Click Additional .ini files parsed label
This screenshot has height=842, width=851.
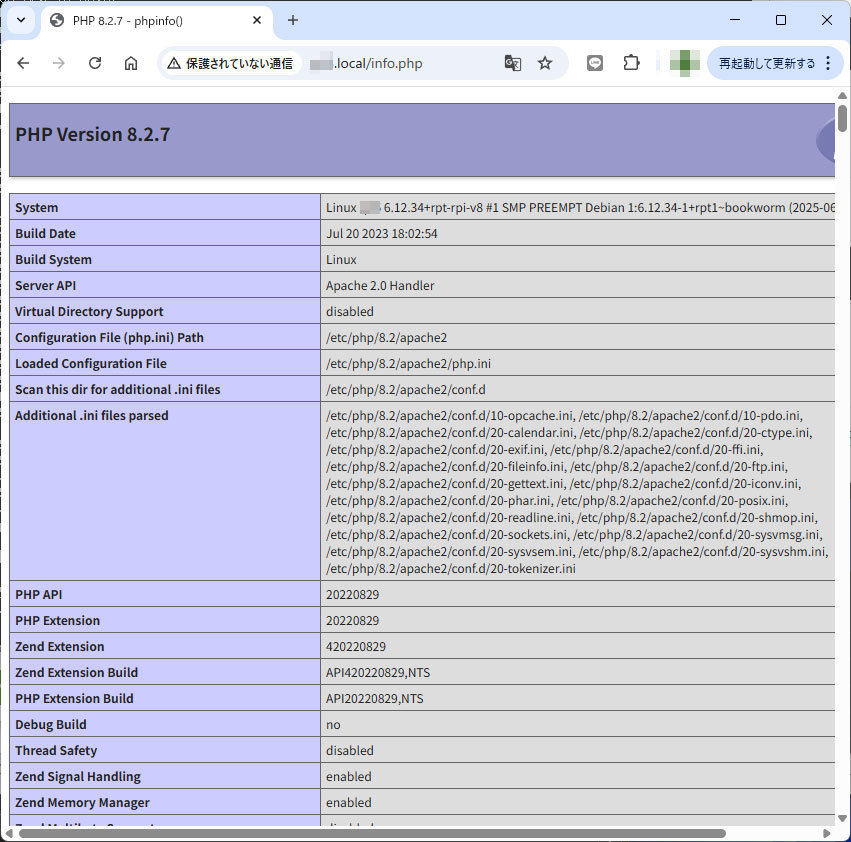point(92,416)
